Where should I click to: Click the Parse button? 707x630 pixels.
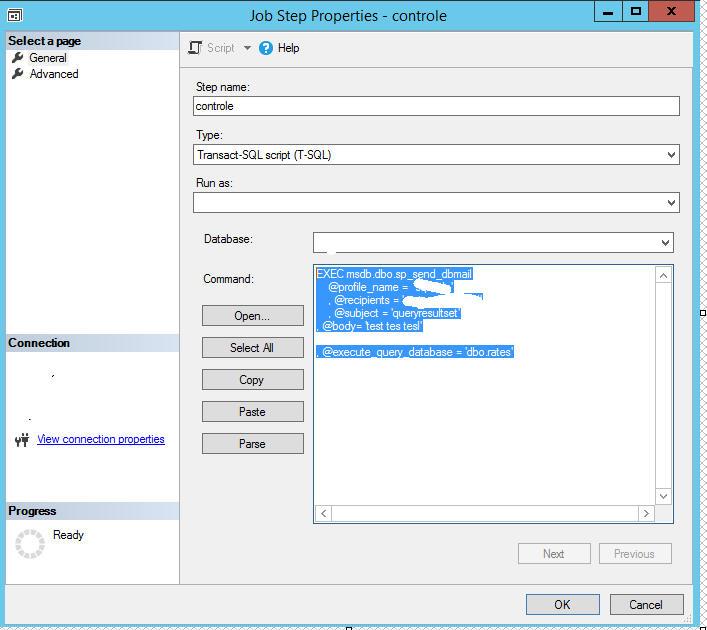[252, 444]
